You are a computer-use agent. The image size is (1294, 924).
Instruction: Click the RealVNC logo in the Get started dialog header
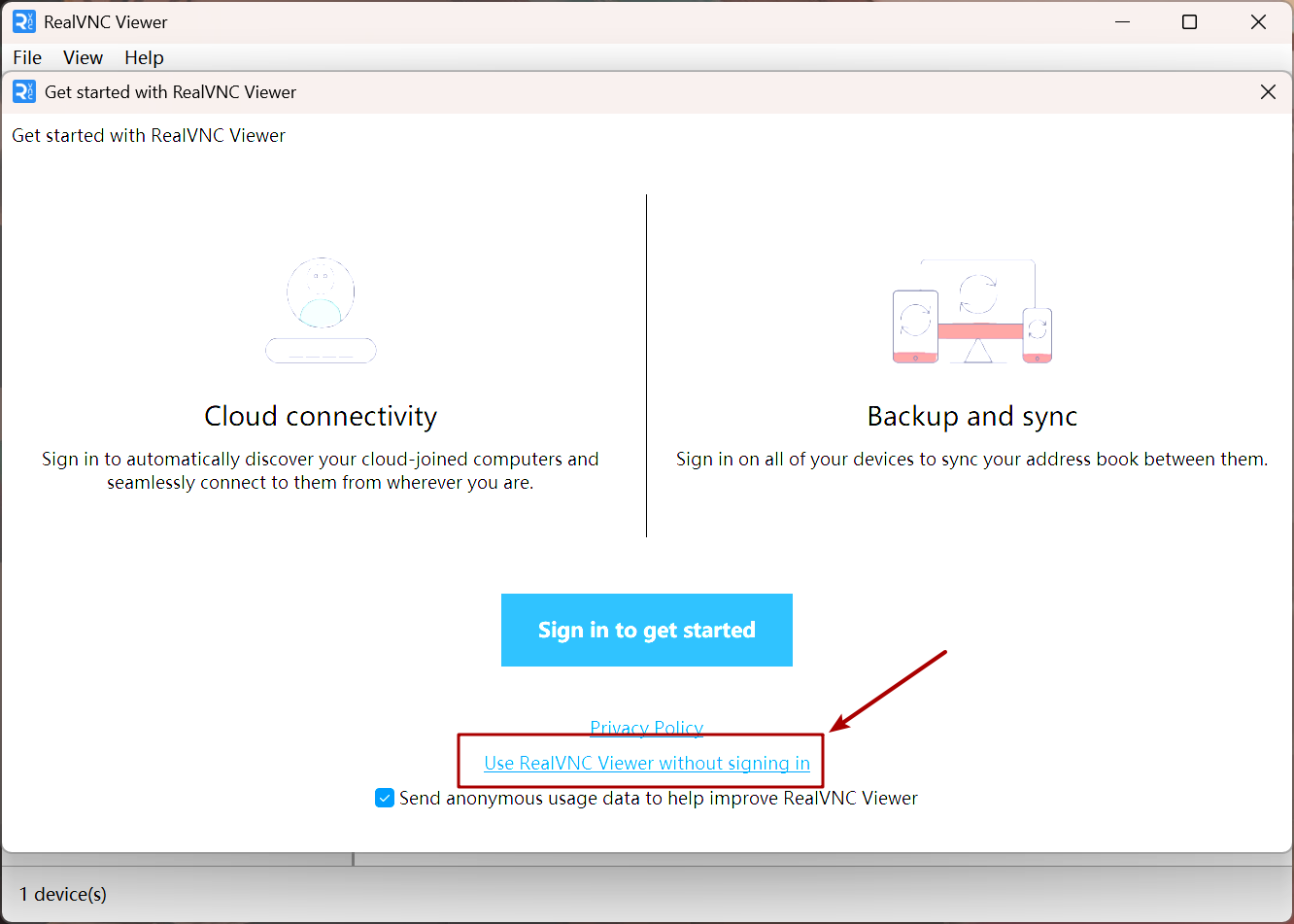point(24,91)
